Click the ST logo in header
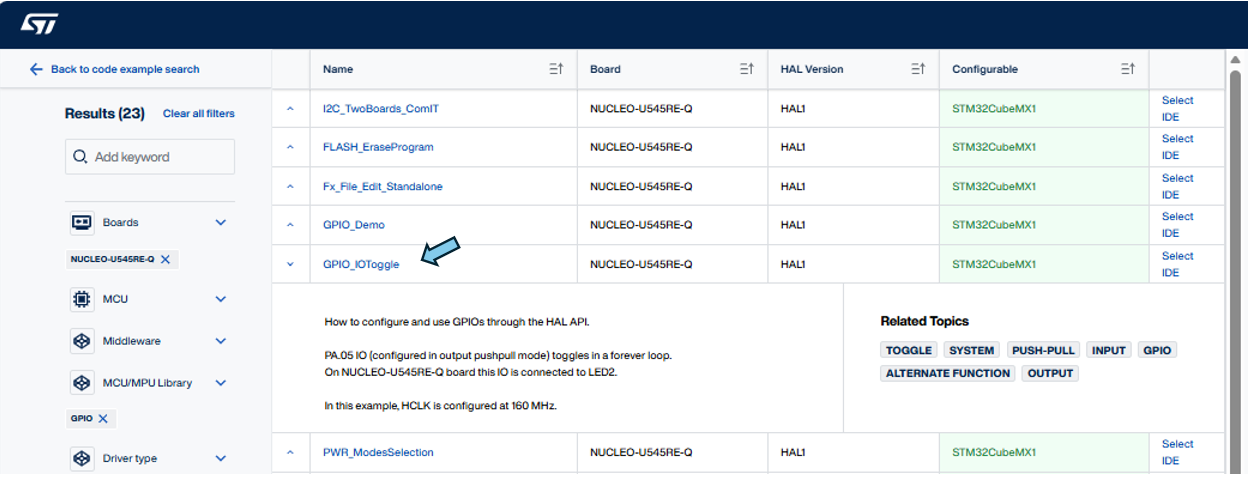Viewport: 1248px width, 478px height. pos(39,24)
